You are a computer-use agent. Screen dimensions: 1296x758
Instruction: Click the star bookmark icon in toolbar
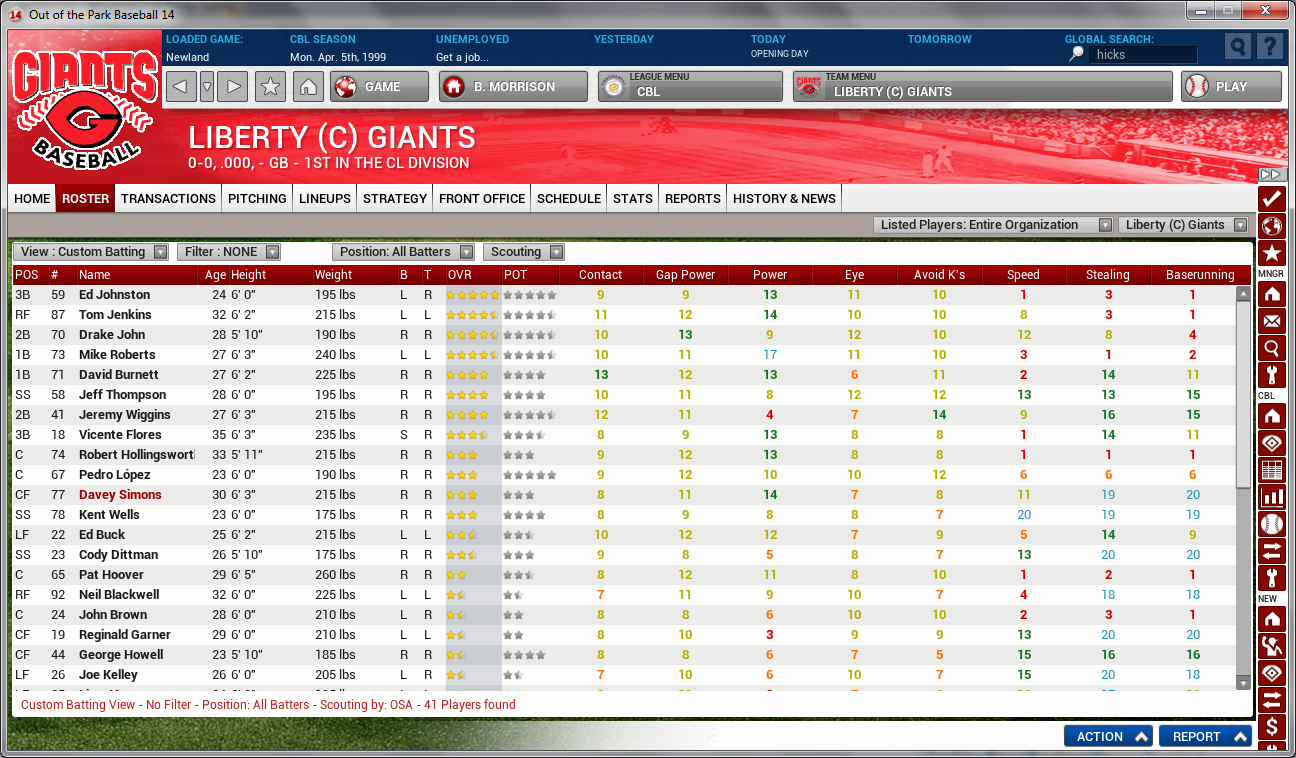click(x=270, y=87)
